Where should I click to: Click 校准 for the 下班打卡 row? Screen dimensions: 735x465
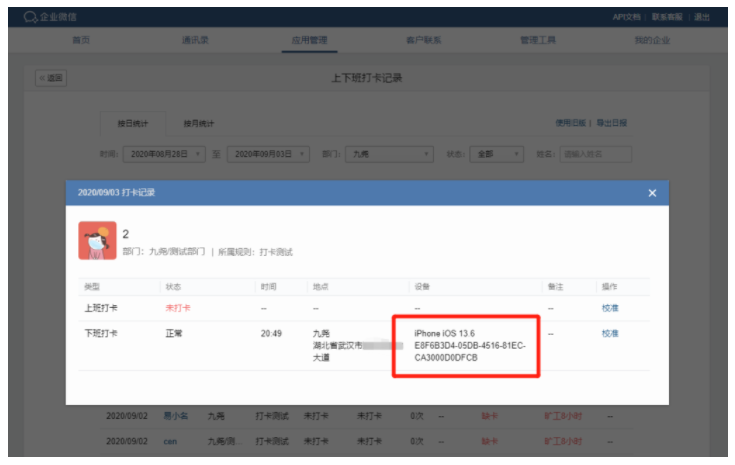point(610,334)
